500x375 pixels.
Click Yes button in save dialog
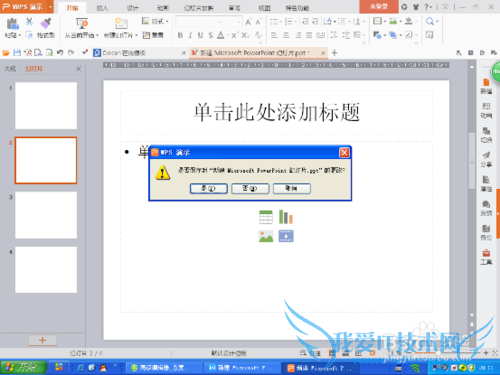pos(209,188)
